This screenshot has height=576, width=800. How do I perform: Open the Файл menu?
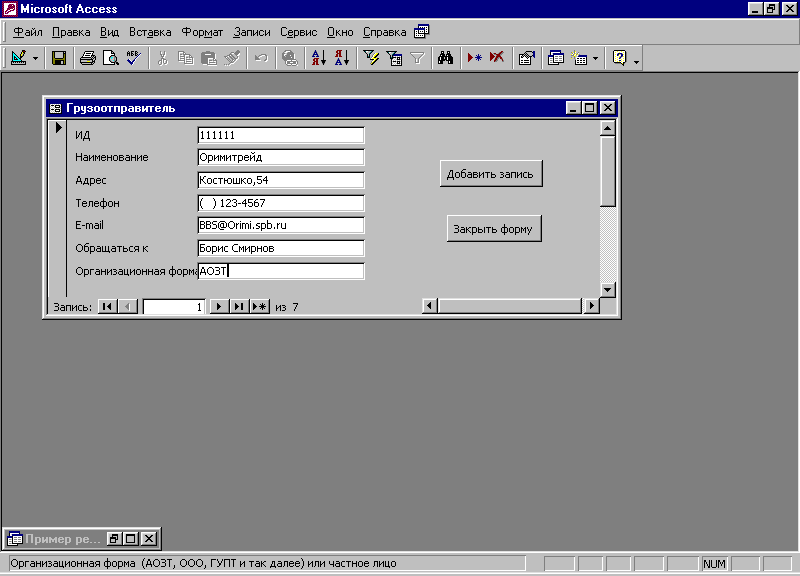28,32
